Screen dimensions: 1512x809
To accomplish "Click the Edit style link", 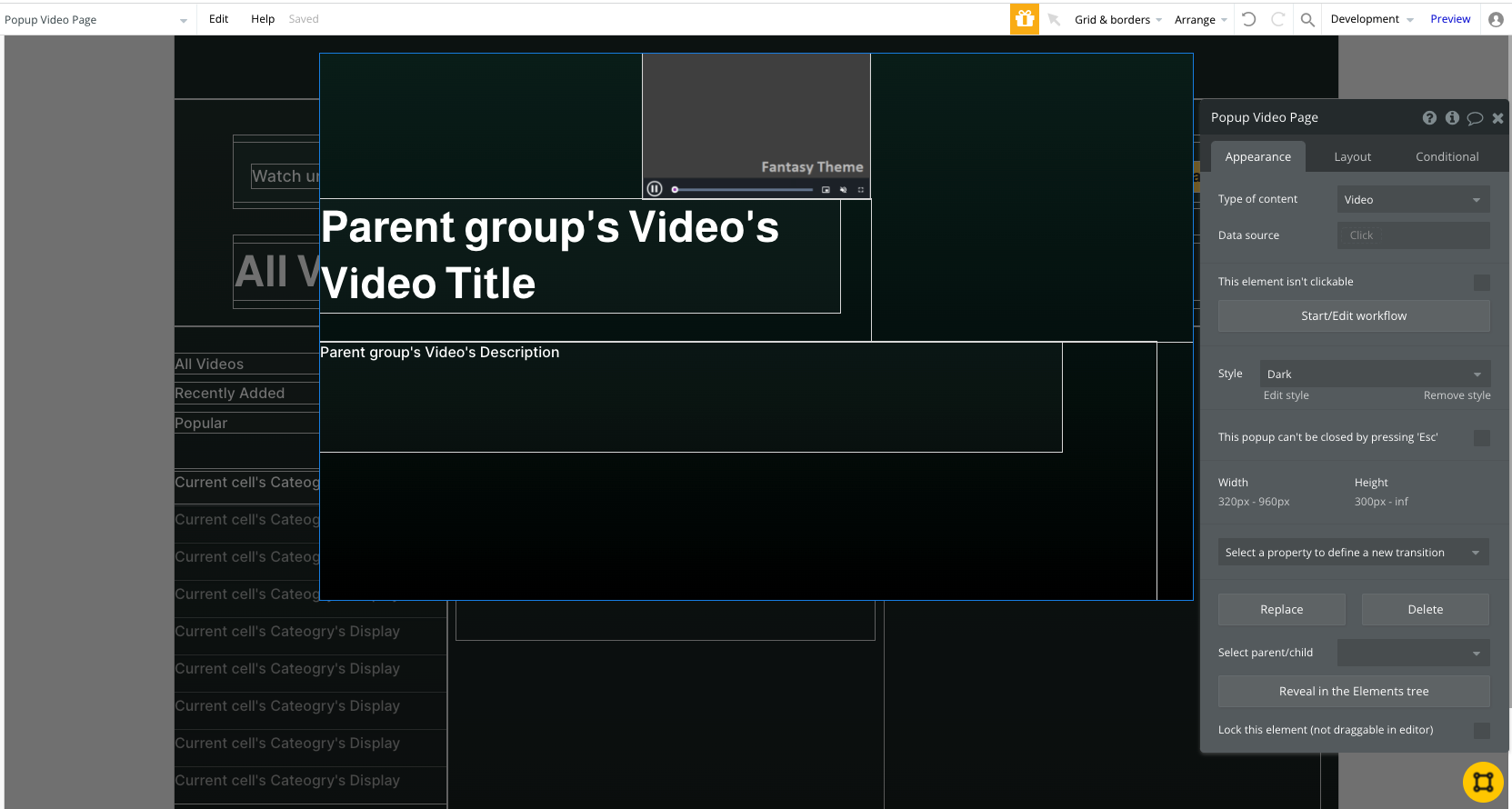I will (x=1287, y=395).
